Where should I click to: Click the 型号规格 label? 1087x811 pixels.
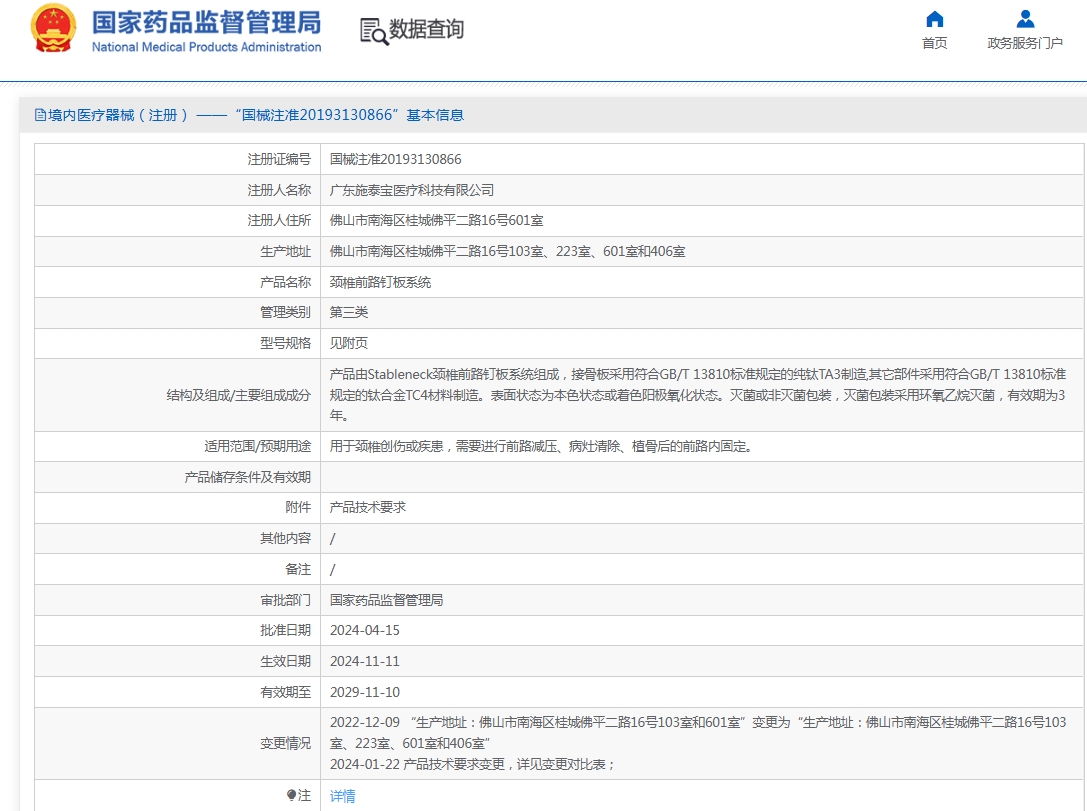[x=286, y=343]
